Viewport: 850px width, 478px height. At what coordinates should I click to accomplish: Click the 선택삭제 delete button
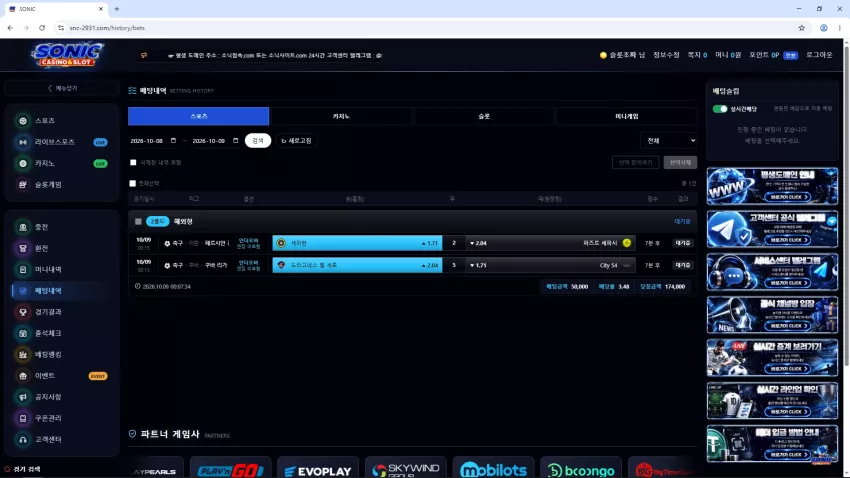[x=680, y=162]
